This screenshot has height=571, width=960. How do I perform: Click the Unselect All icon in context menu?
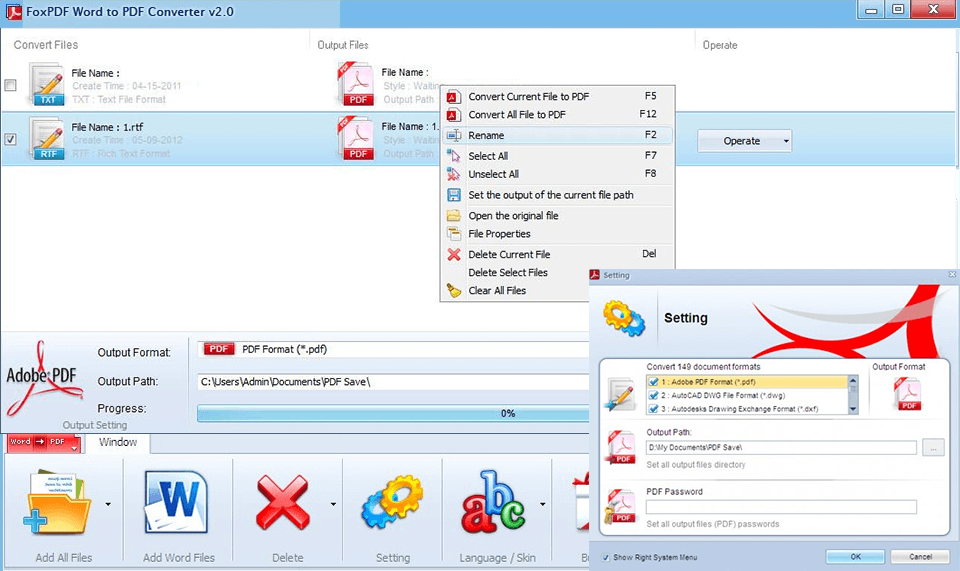pos(454,174)
